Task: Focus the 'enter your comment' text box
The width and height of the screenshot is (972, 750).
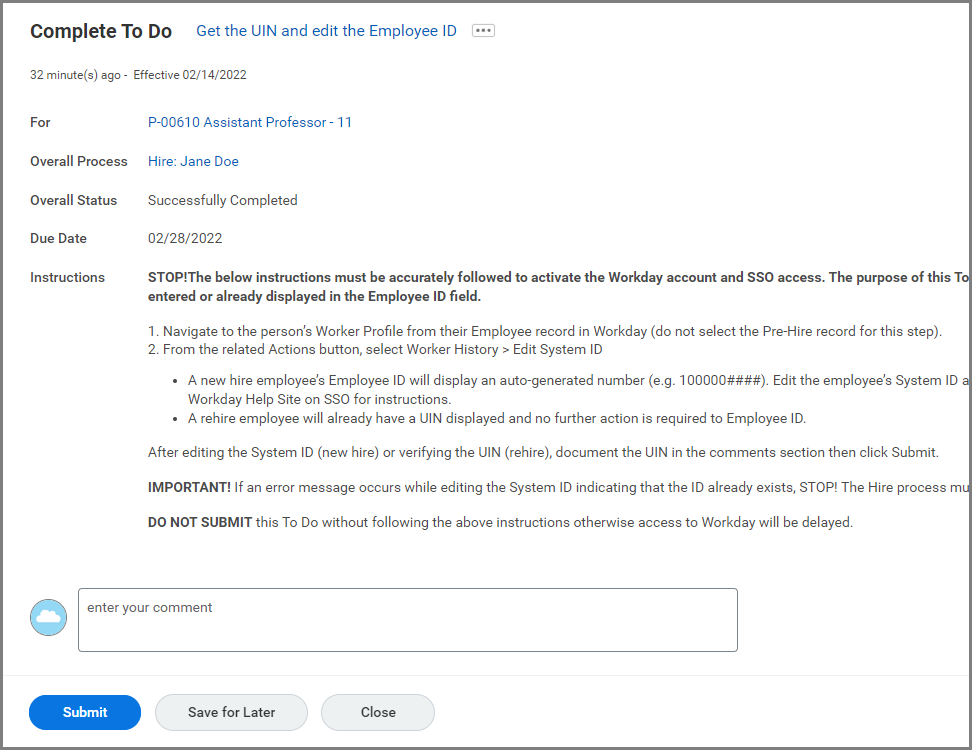Action: point(407,620)
